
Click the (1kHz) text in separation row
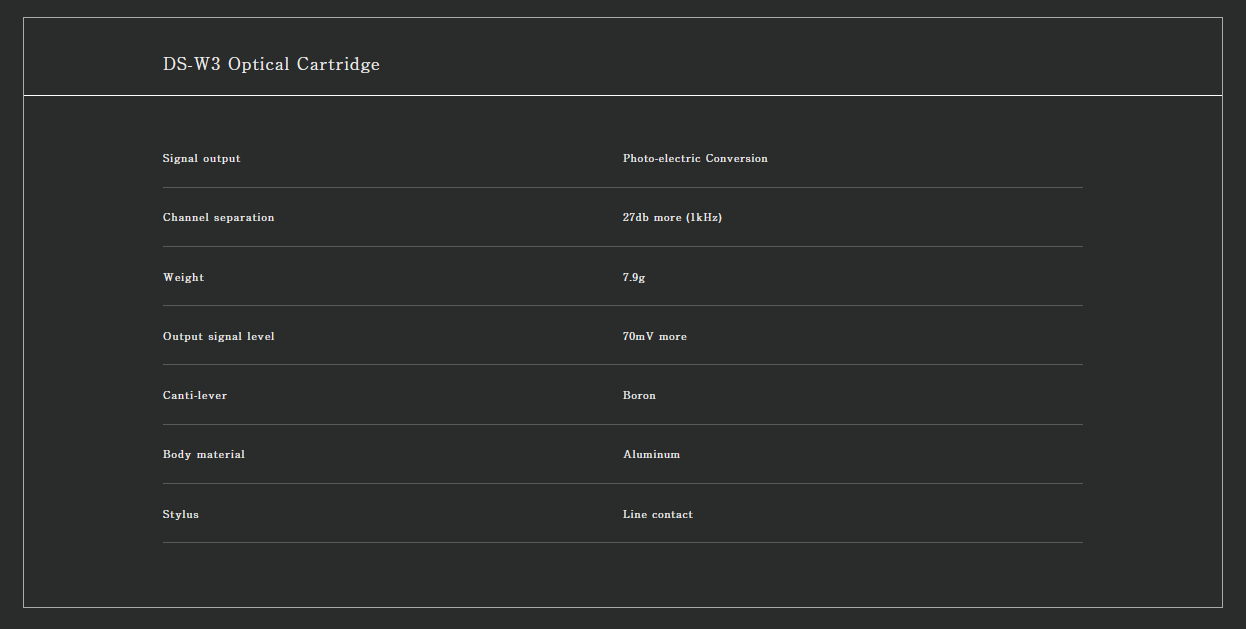[x=704, y=218]
